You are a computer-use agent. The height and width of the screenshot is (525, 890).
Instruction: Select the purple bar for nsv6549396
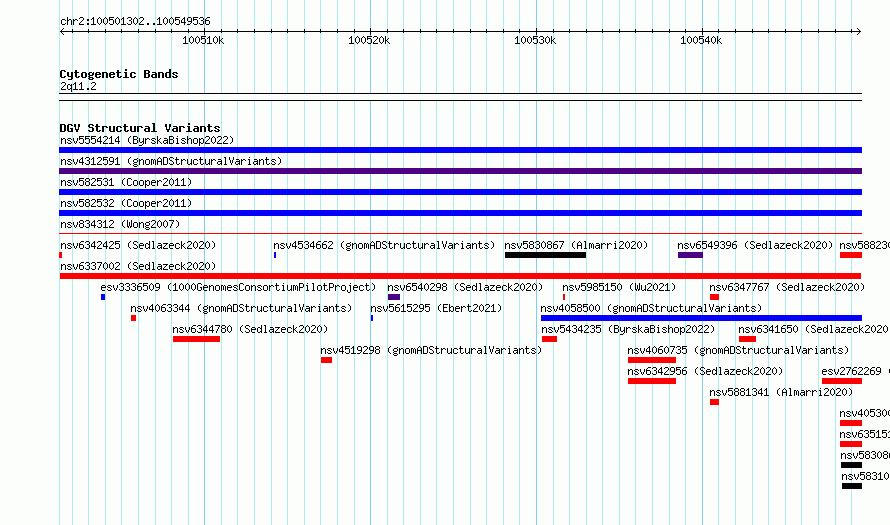point(690,255)
